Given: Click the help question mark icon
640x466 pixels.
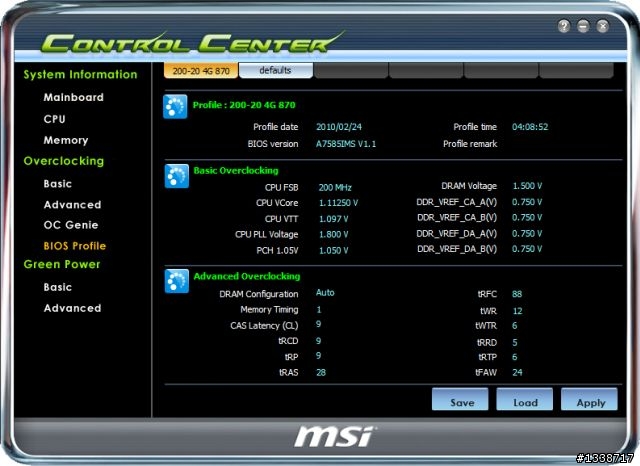Looking at the screenshot, I should [564, 26].
